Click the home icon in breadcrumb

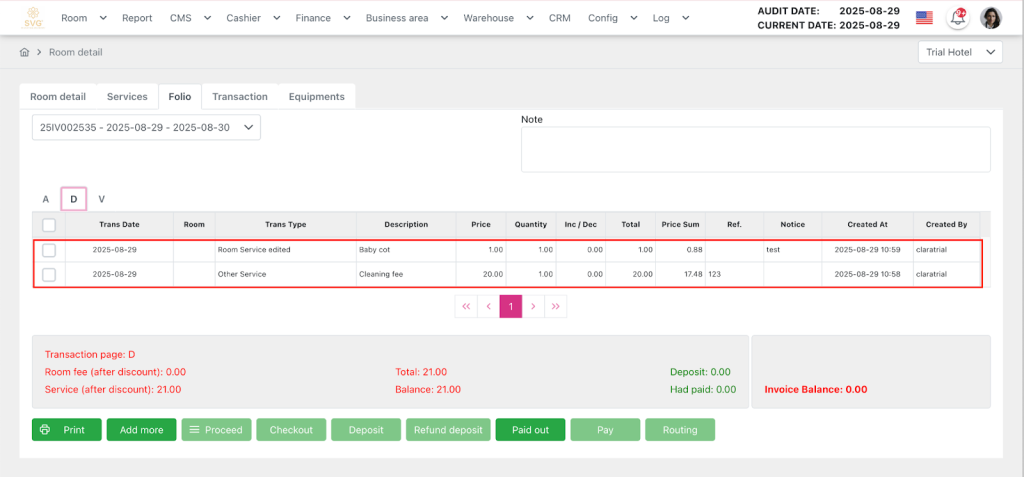[x=25, y=52]
